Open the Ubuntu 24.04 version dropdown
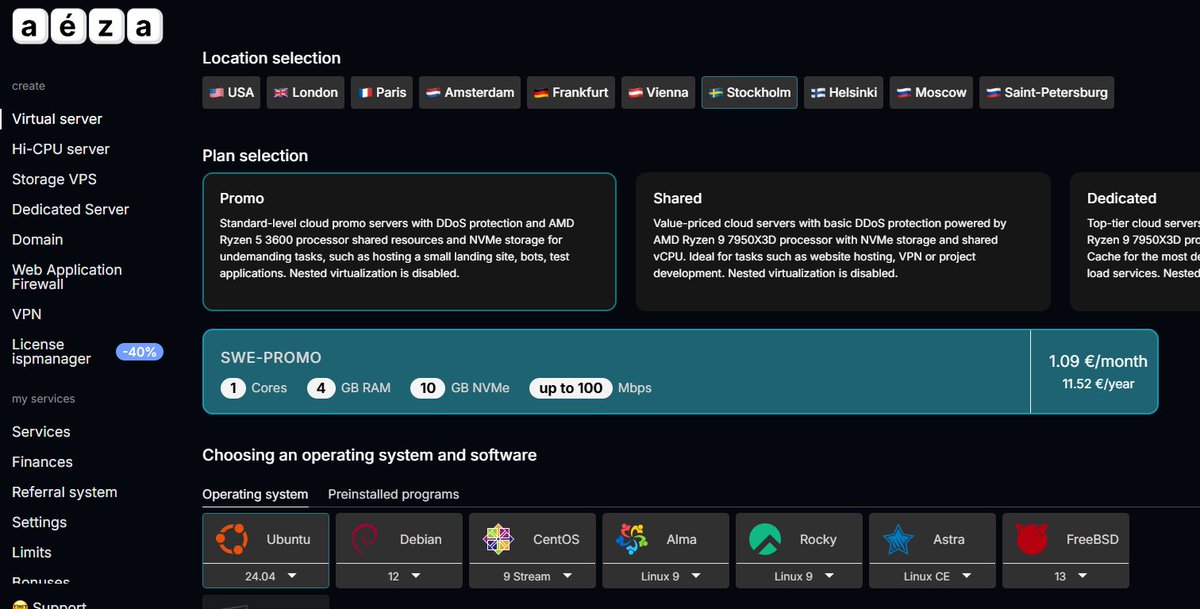Viewport: 1200px width, 609px height. click(266, 576)
